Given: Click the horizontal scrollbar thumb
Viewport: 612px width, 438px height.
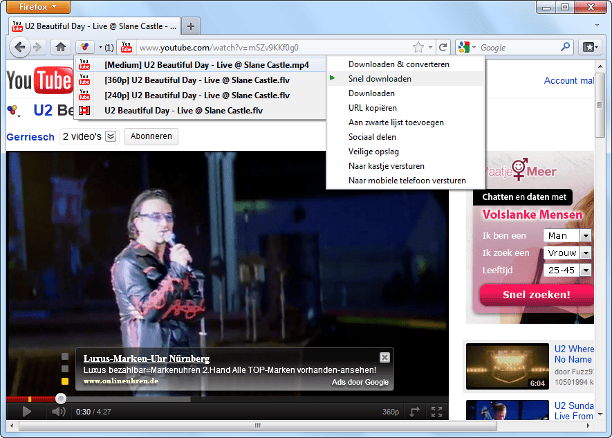Looking at the screenshot, I should [x=258, y=426].
